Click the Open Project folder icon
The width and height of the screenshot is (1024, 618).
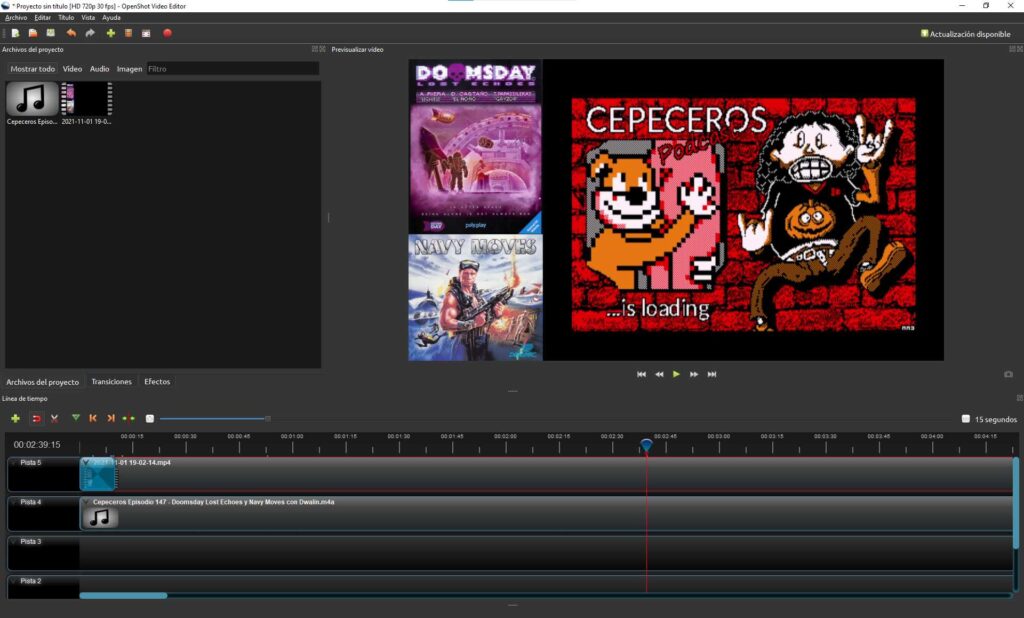click(x=33, y=33)
